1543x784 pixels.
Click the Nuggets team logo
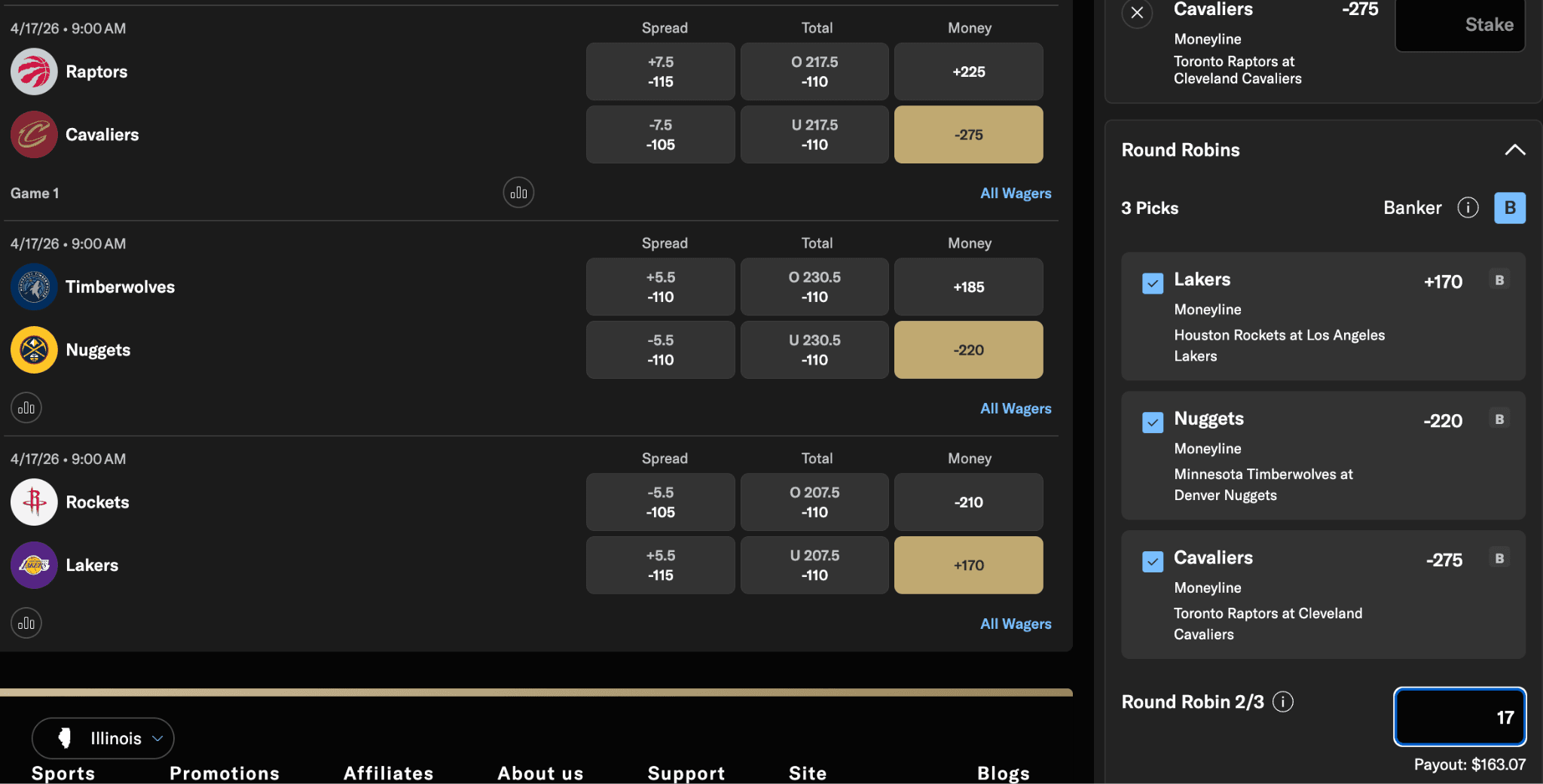click(34, 350)
